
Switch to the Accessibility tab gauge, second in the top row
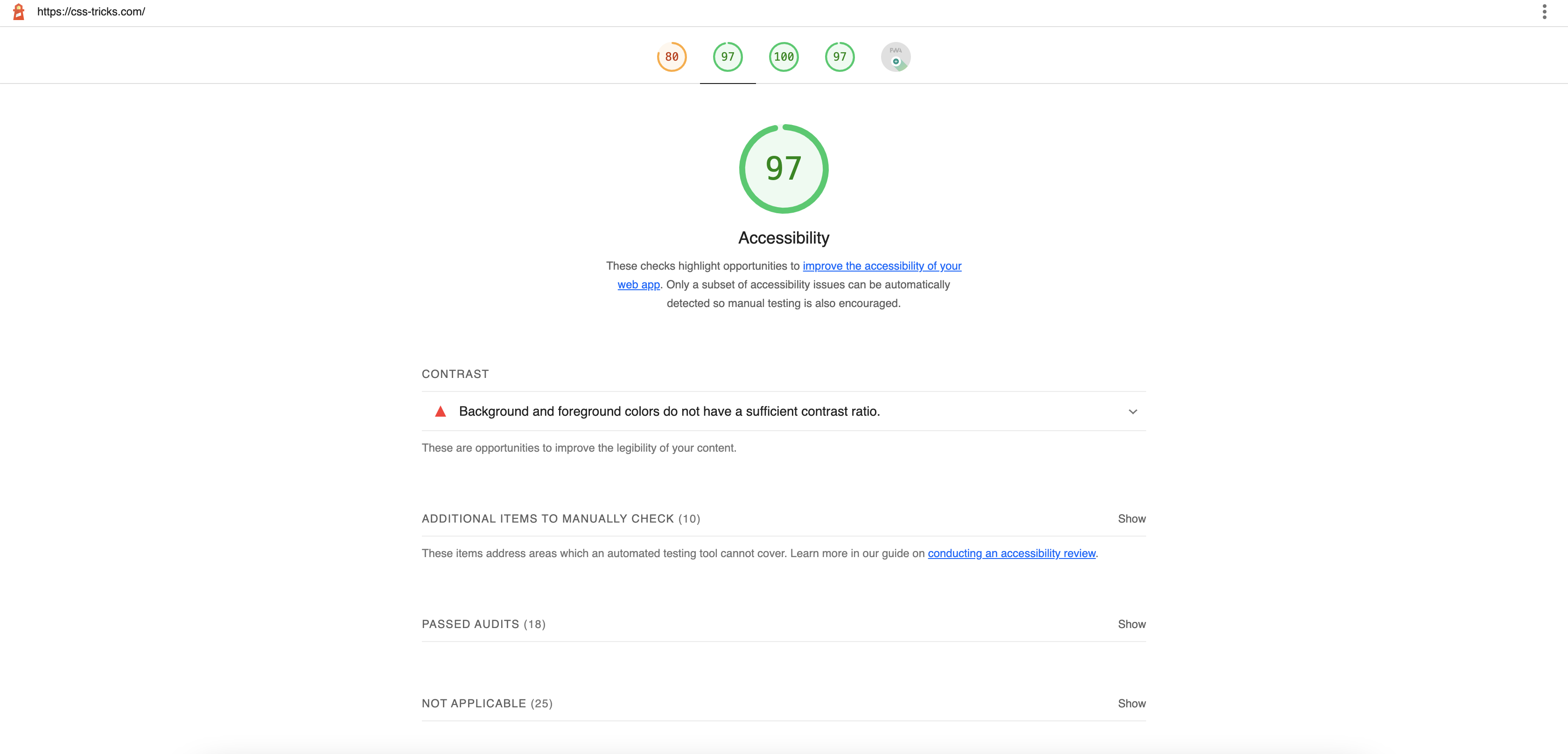[x=728, y=56]
